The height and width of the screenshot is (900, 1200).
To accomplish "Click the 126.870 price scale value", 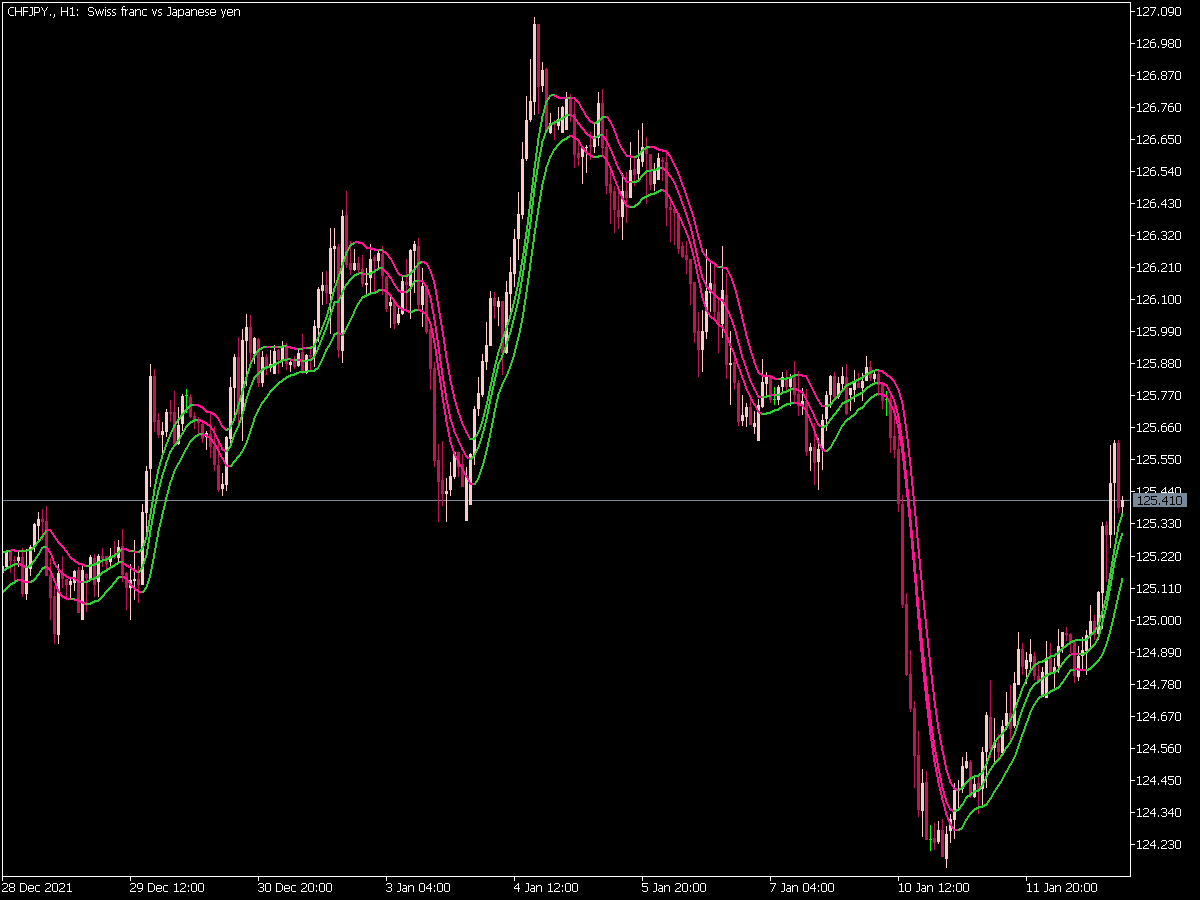I will (1160, 76).
